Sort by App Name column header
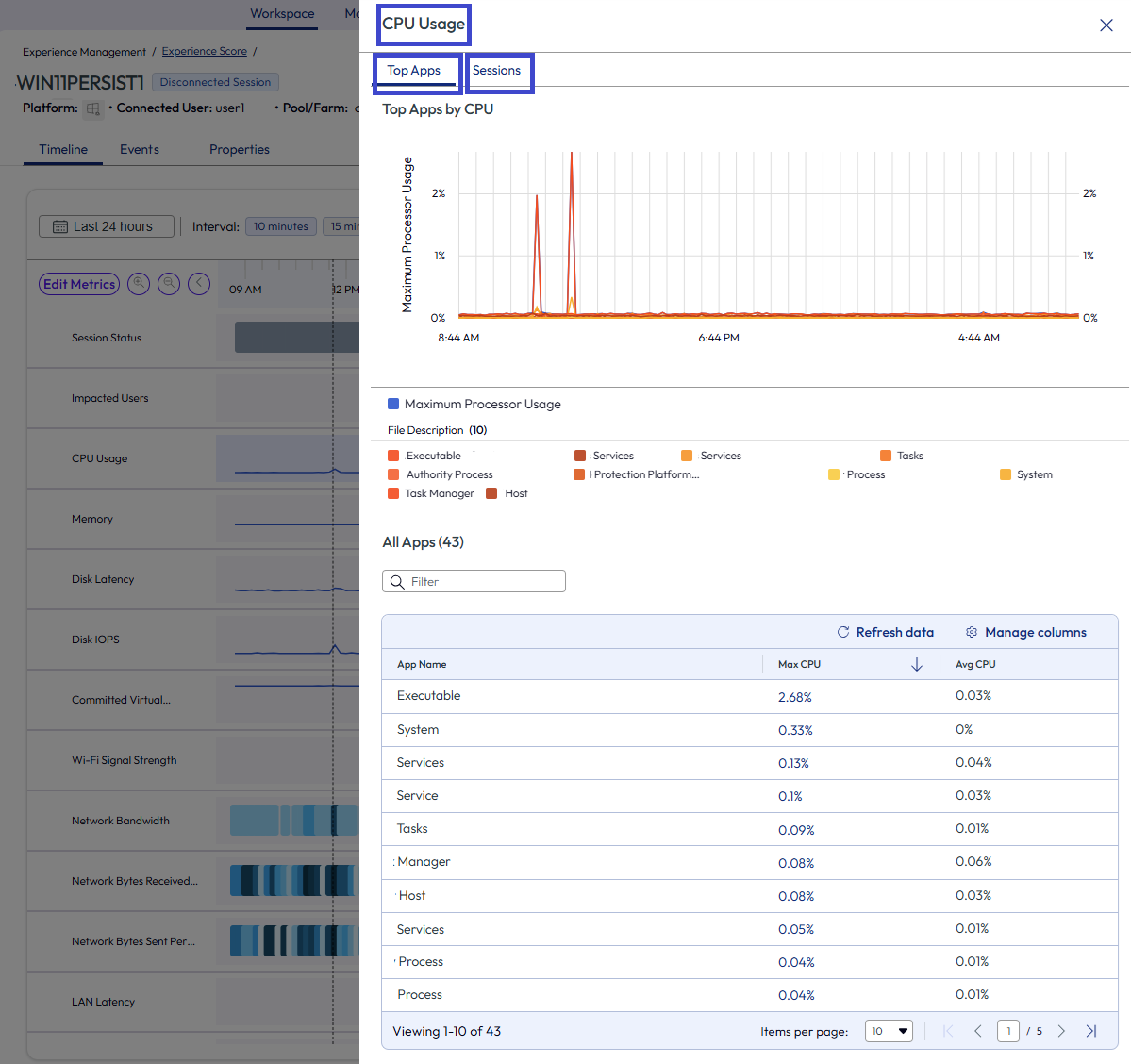This screenshot has width=1131, height=1064. (422, 664)
